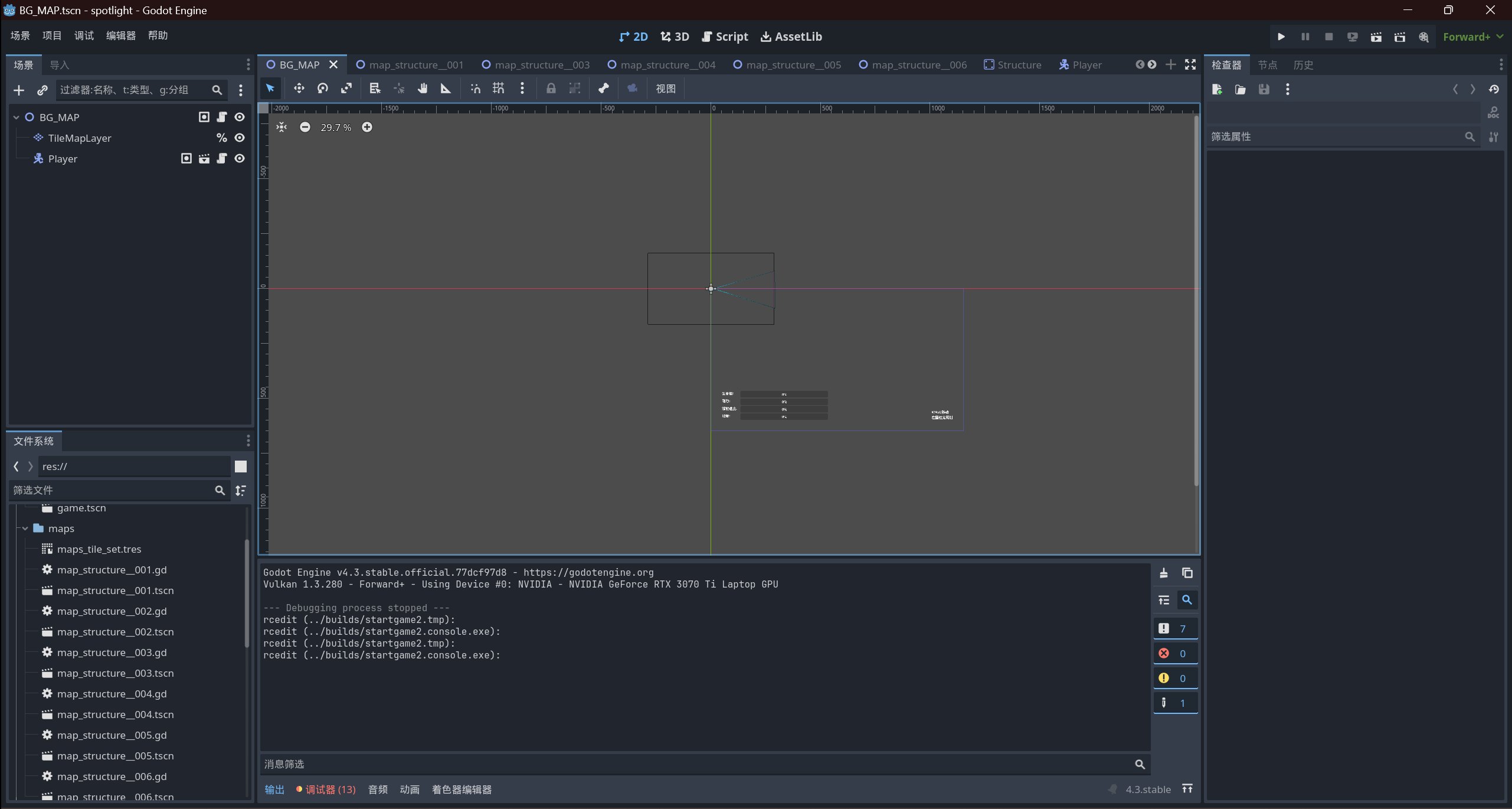This screenshot has height=809, width=1512.
Task: Open script attached to BG_MAP
Action: (222, 117)
